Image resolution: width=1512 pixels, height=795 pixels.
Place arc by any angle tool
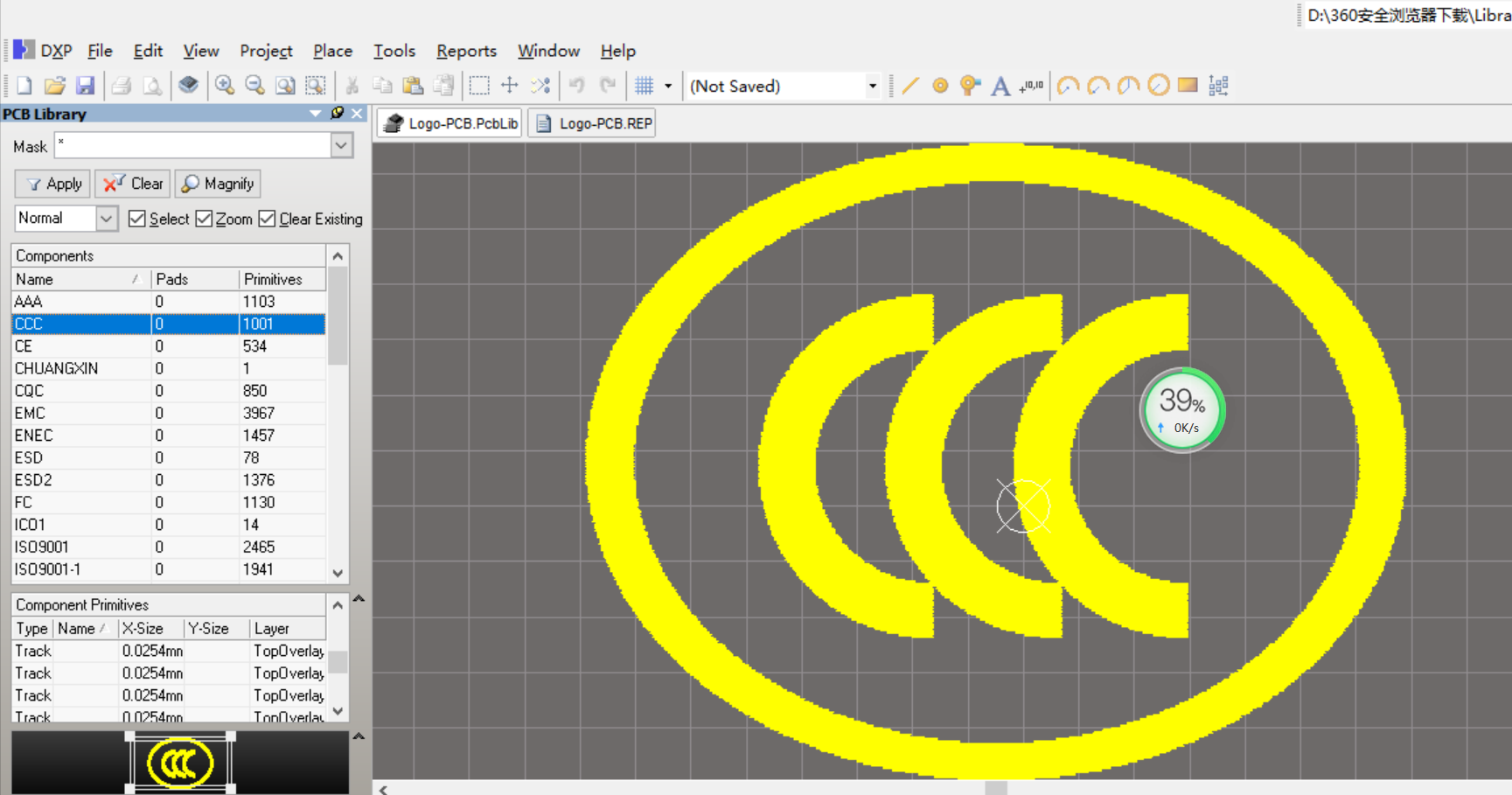(1128, 86)
